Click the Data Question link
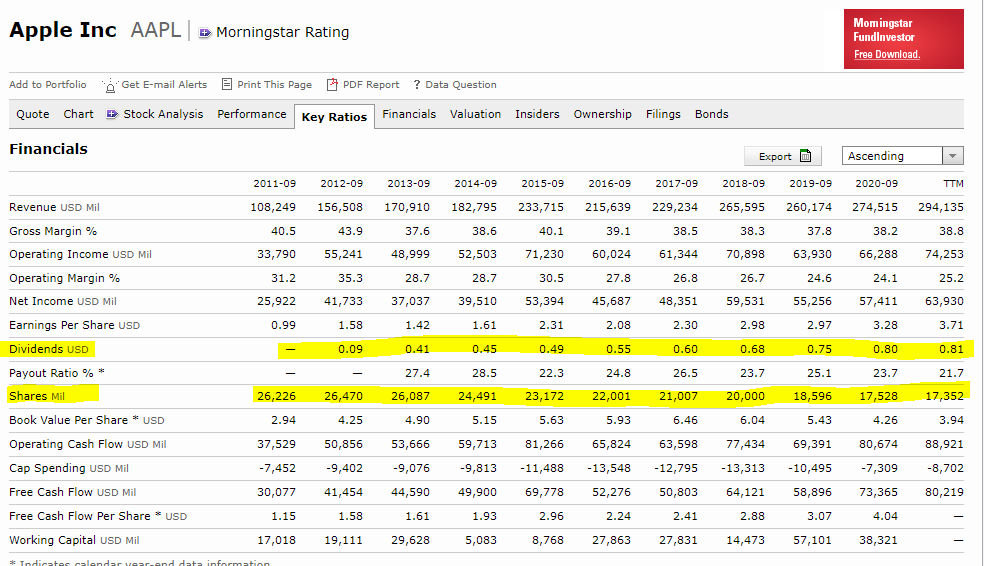 point(461,85)
